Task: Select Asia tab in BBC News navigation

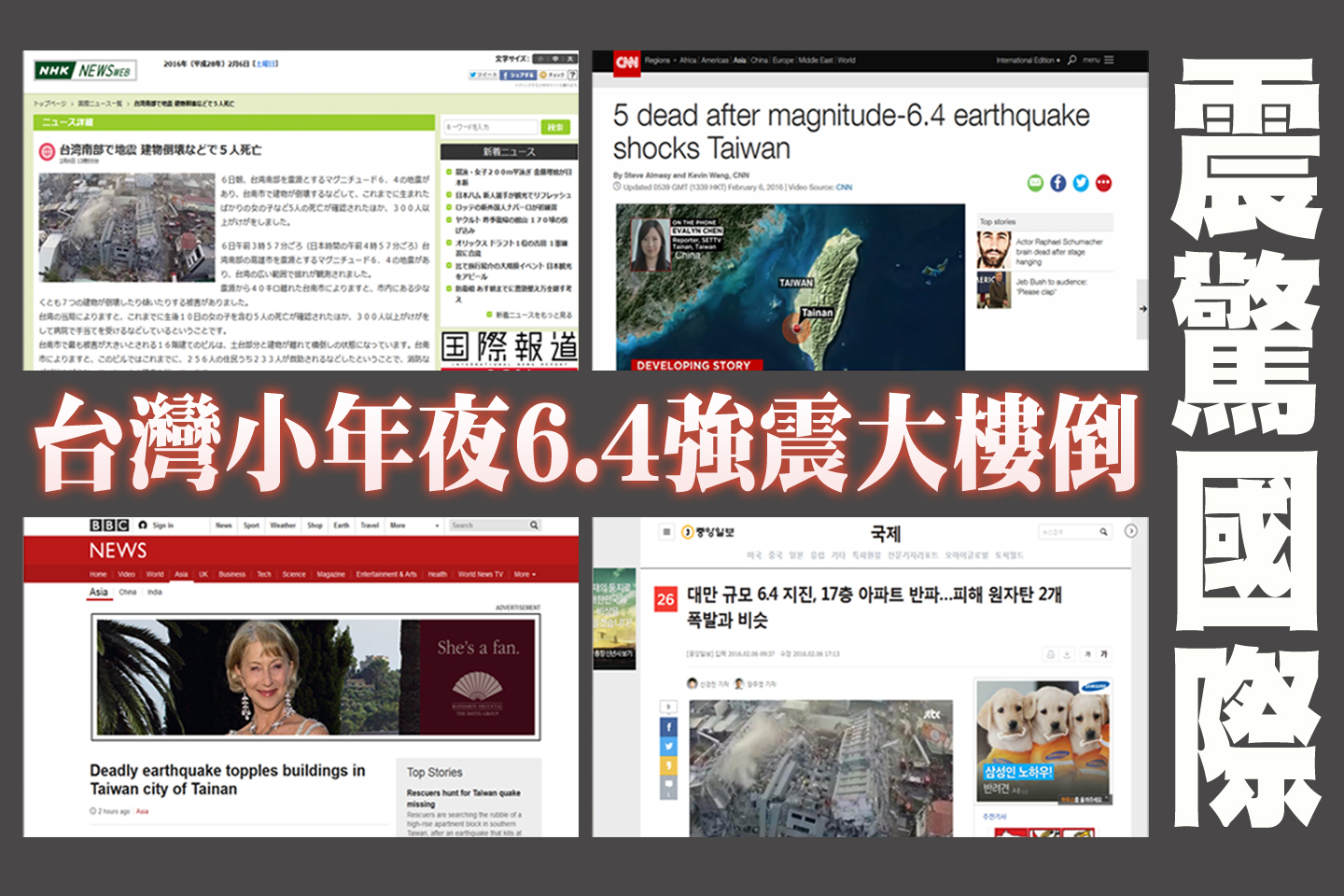Action: click(181, 574)
